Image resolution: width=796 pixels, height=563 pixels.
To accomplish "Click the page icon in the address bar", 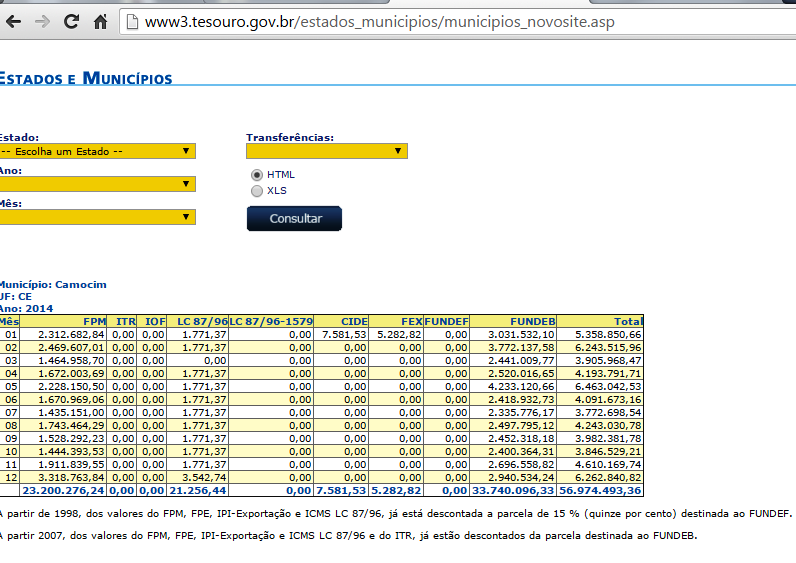I will 131,22.
